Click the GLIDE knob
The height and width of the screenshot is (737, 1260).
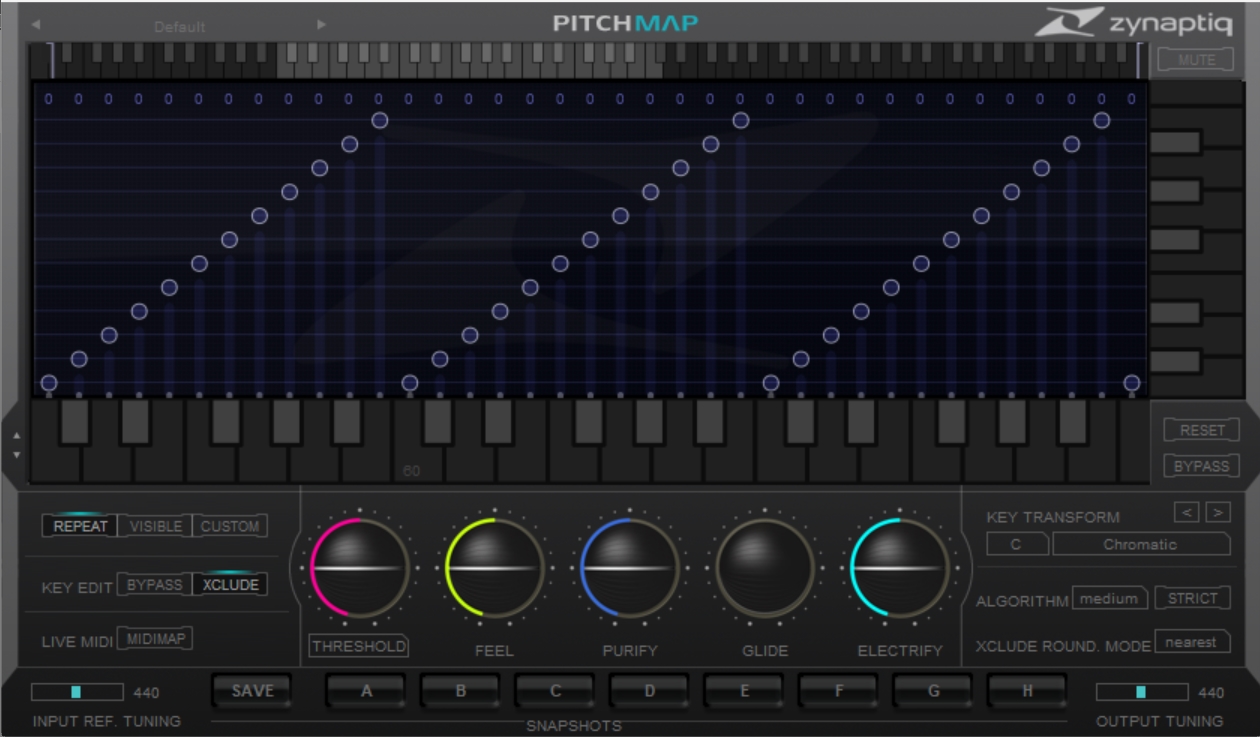tap(765, 568)
